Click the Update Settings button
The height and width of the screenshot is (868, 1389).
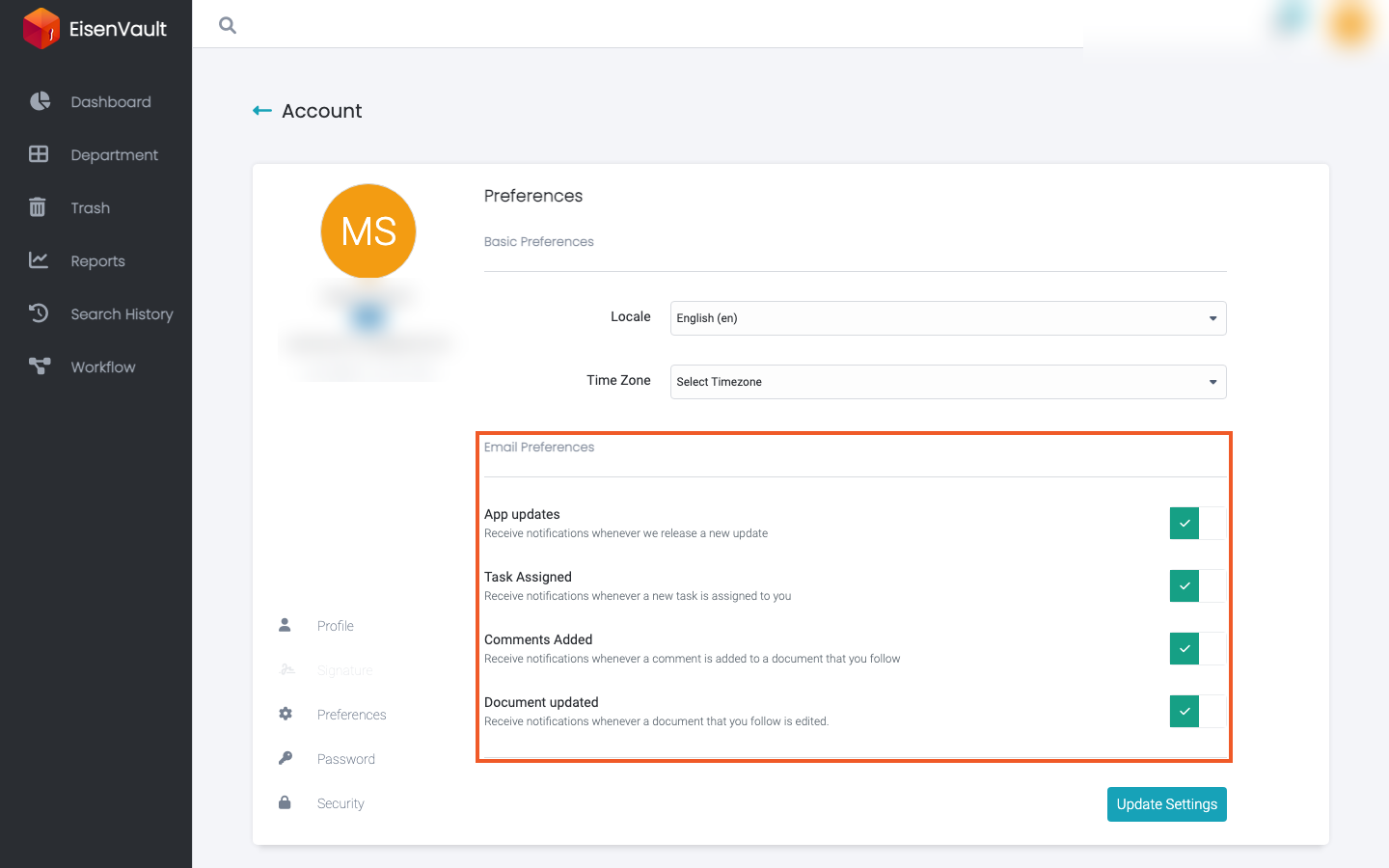tap(1167, 804)
